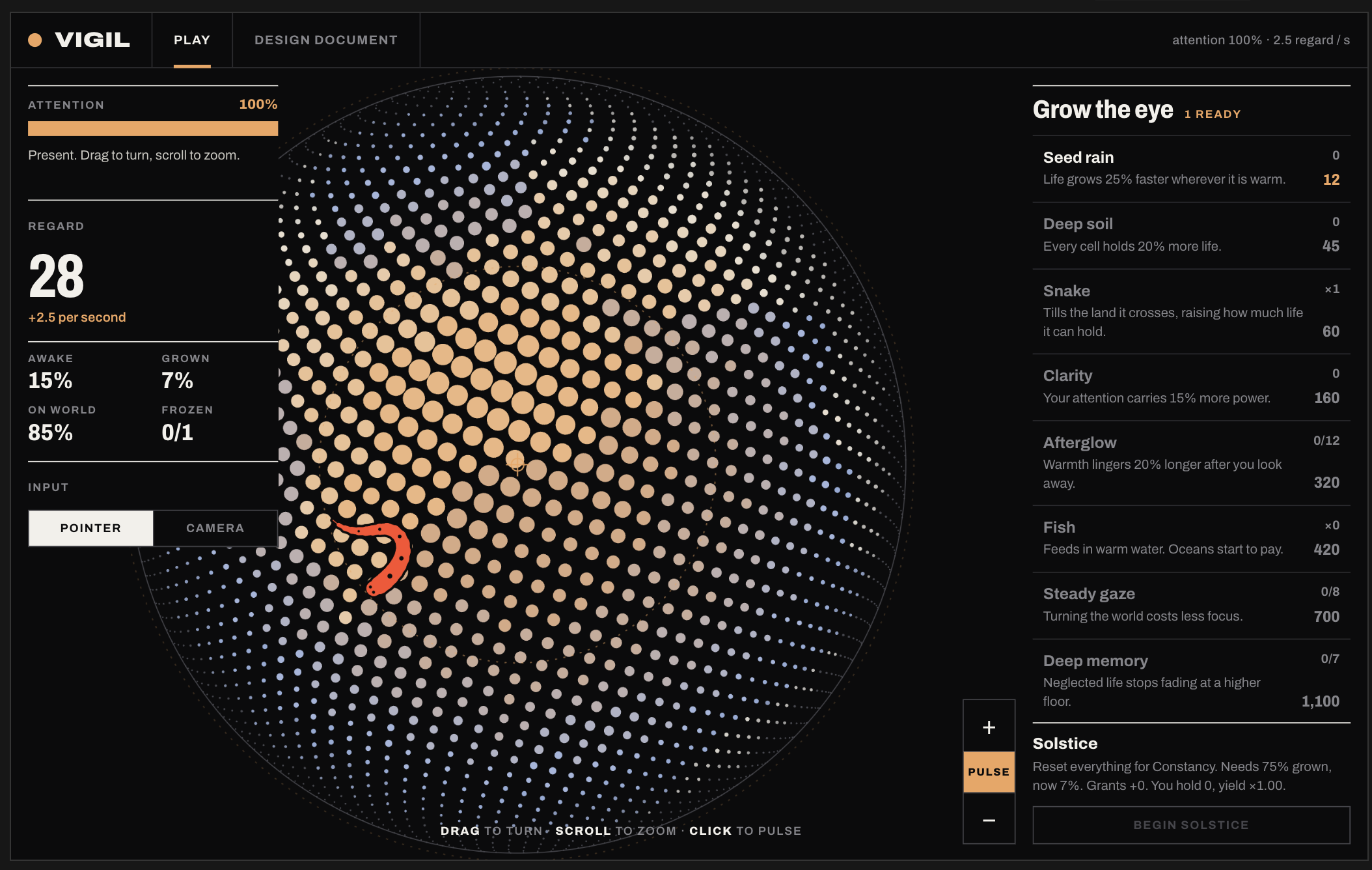This screenshot has height=870, width=1372.
Task: Purchase the Clarity upgrade
Action: (x=1191, y=387)
